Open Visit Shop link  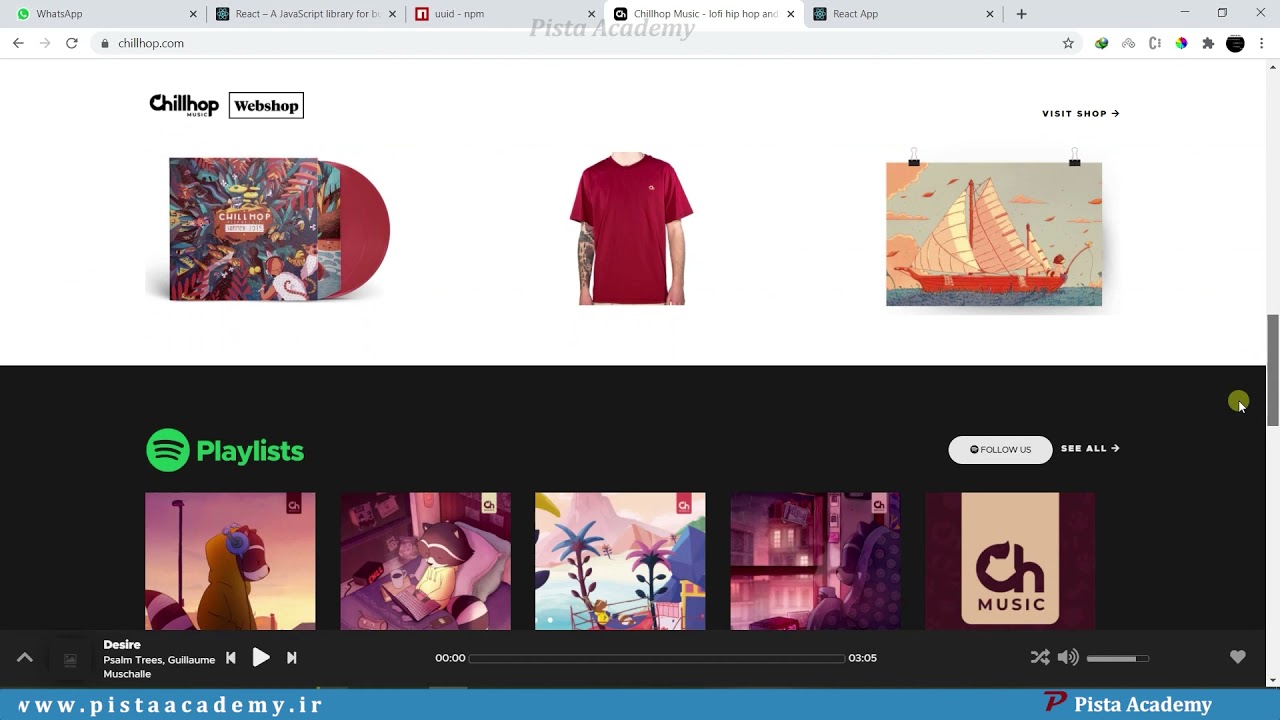(x=1081, y=113)
